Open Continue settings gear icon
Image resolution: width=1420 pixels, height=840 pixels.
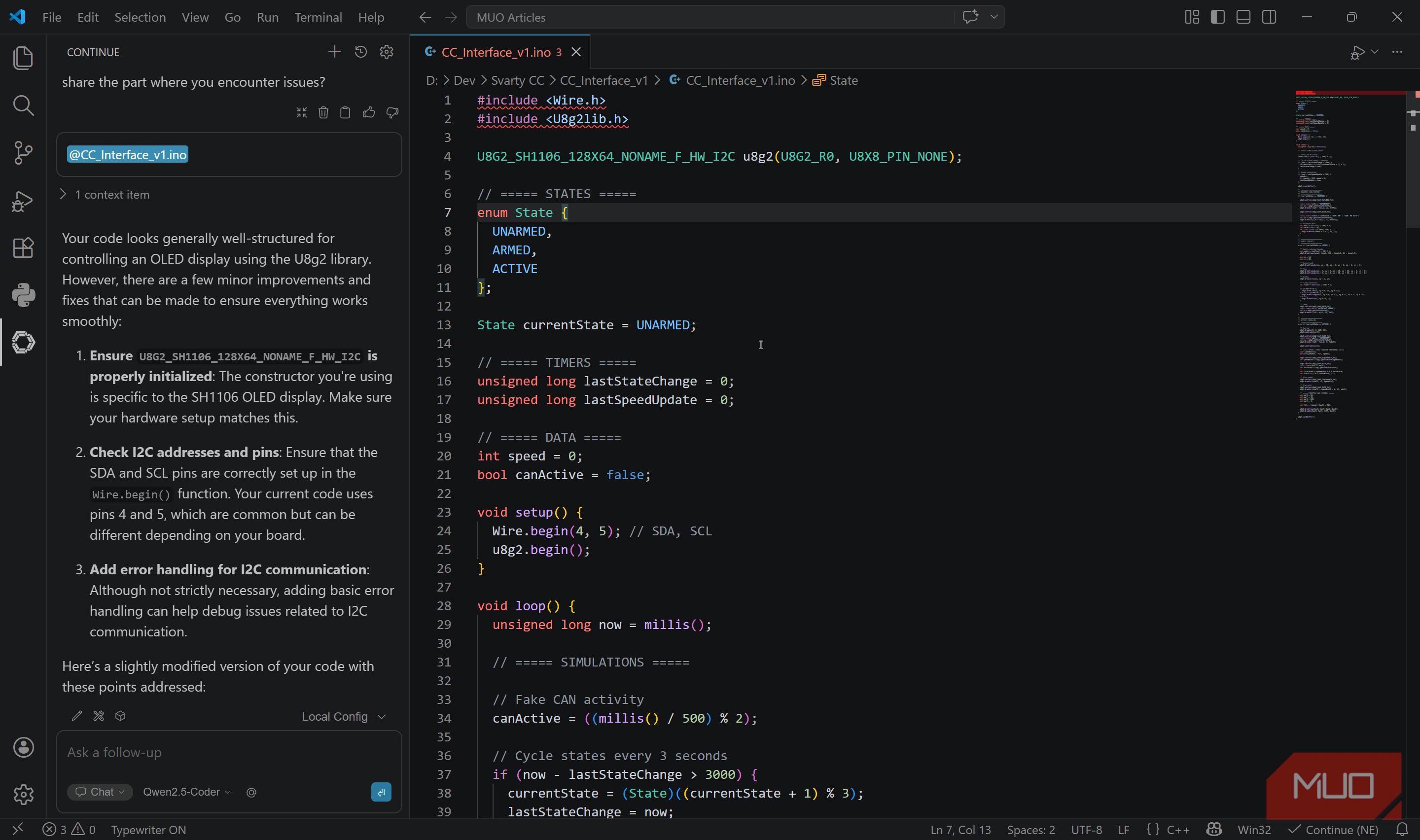[x=387, y=52]
